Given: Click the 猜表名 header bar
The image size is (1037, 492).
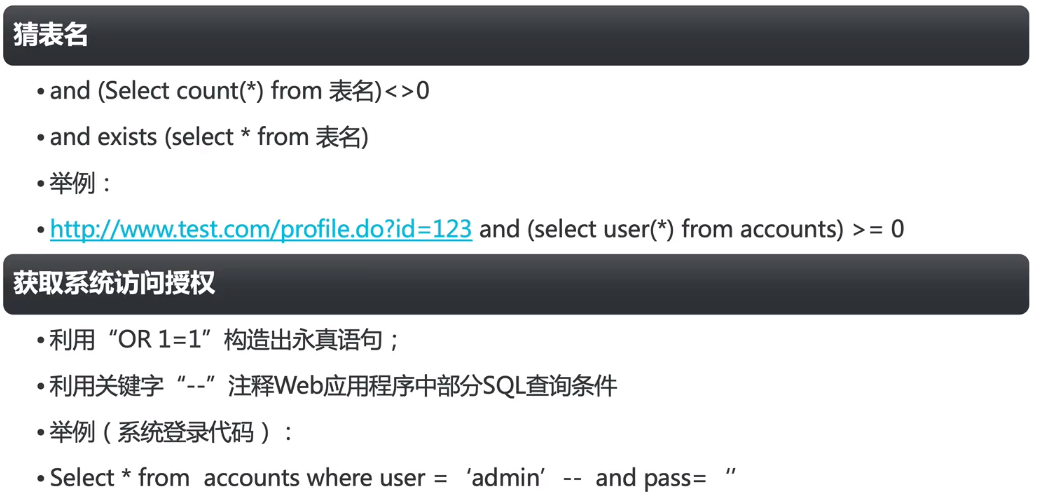Looking at the screenshot, I should (516, 36).
